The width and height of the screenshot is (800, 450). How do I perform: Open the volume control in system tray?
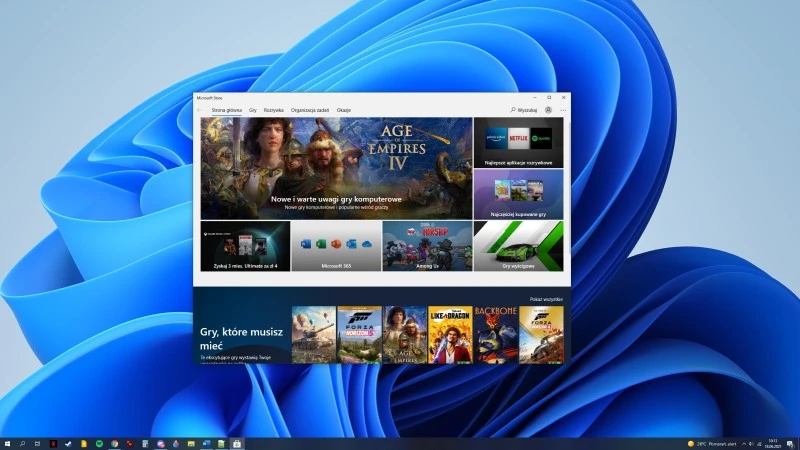point(751,444)
